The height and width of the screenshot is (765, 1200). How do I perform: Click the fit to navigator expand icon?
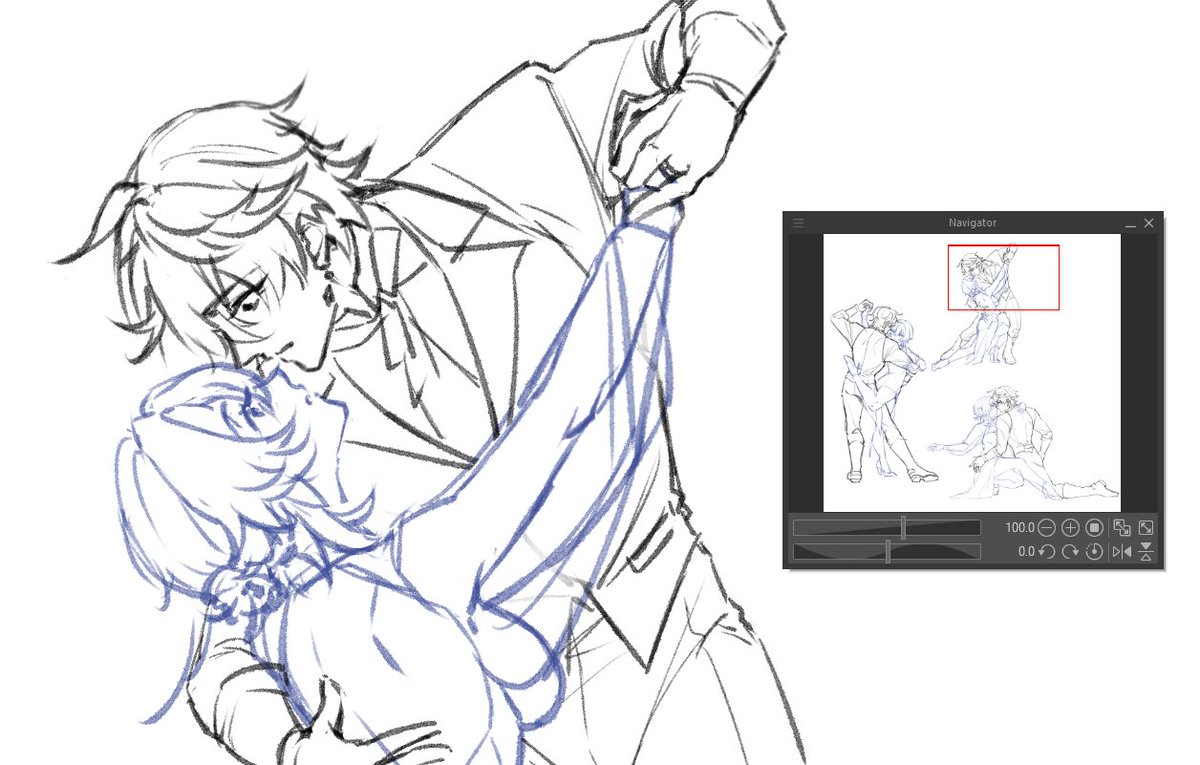pos(1146,527)
